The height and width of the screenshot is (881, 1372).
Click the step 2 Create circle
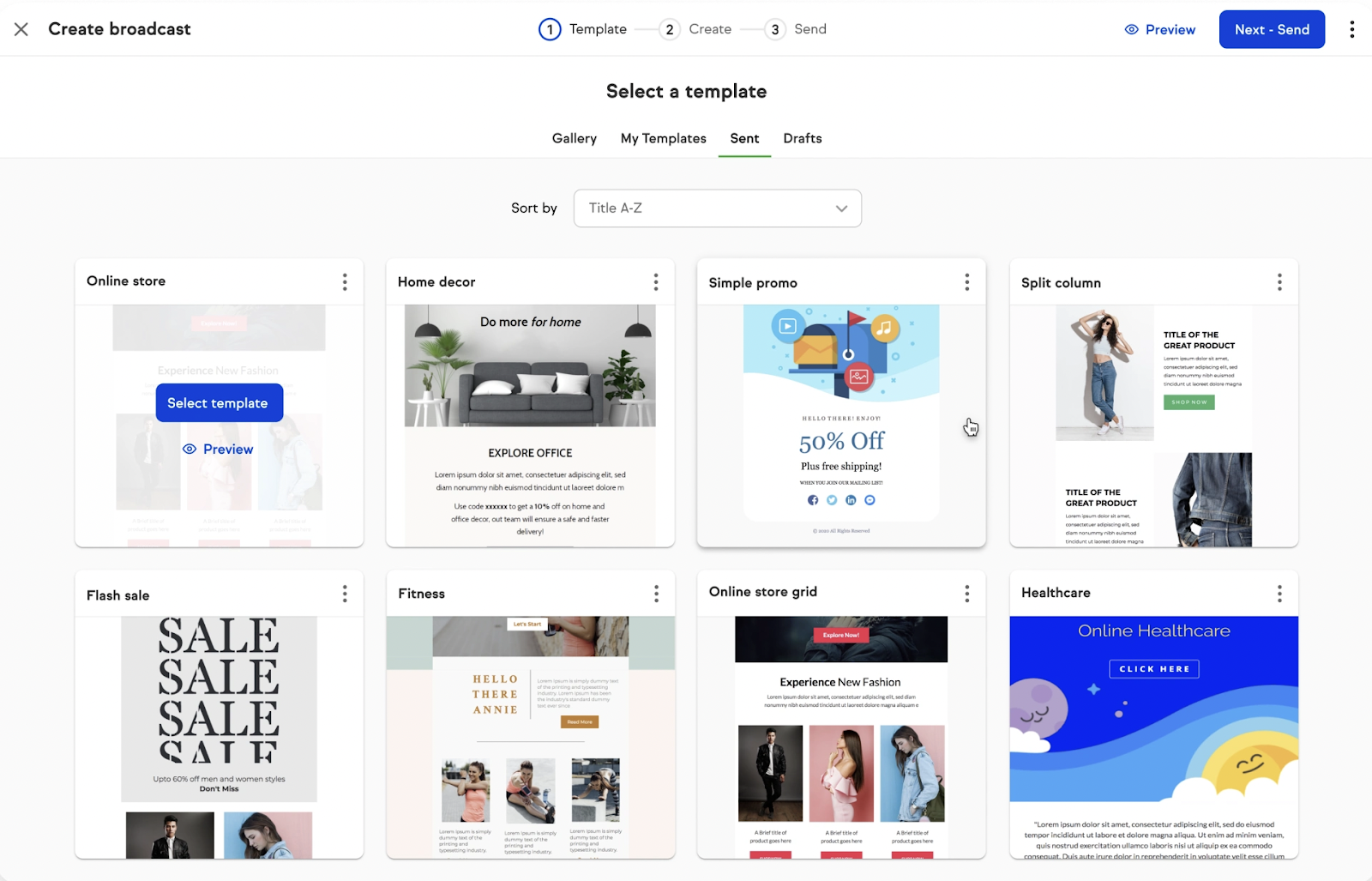[x=669, y=29]
